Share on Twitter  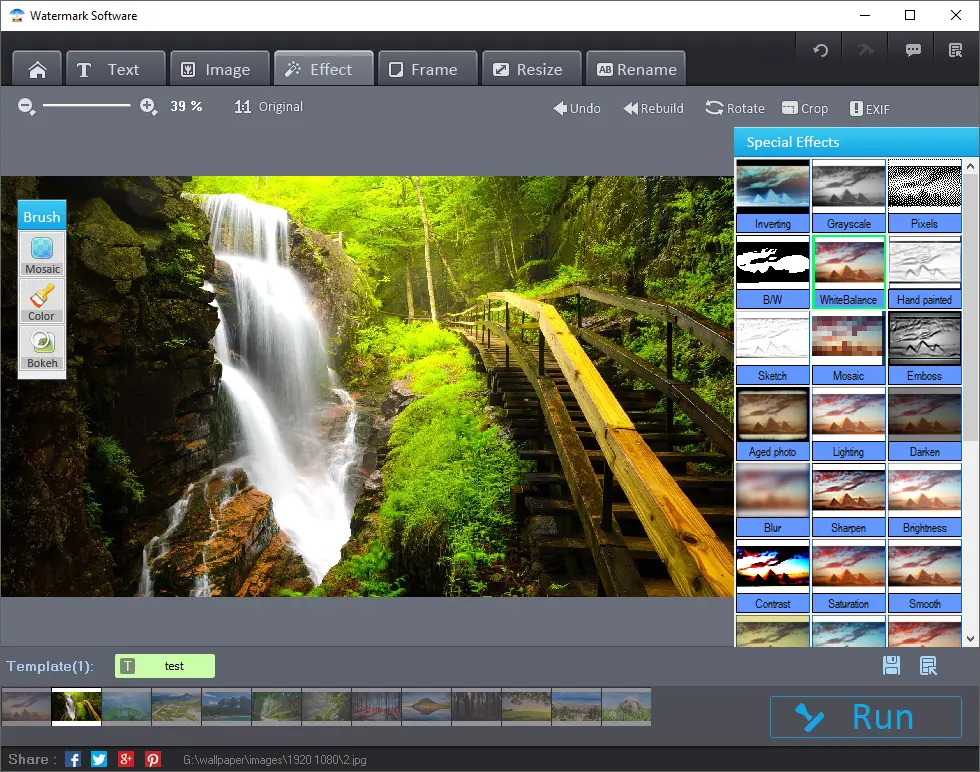coord(99,759)
